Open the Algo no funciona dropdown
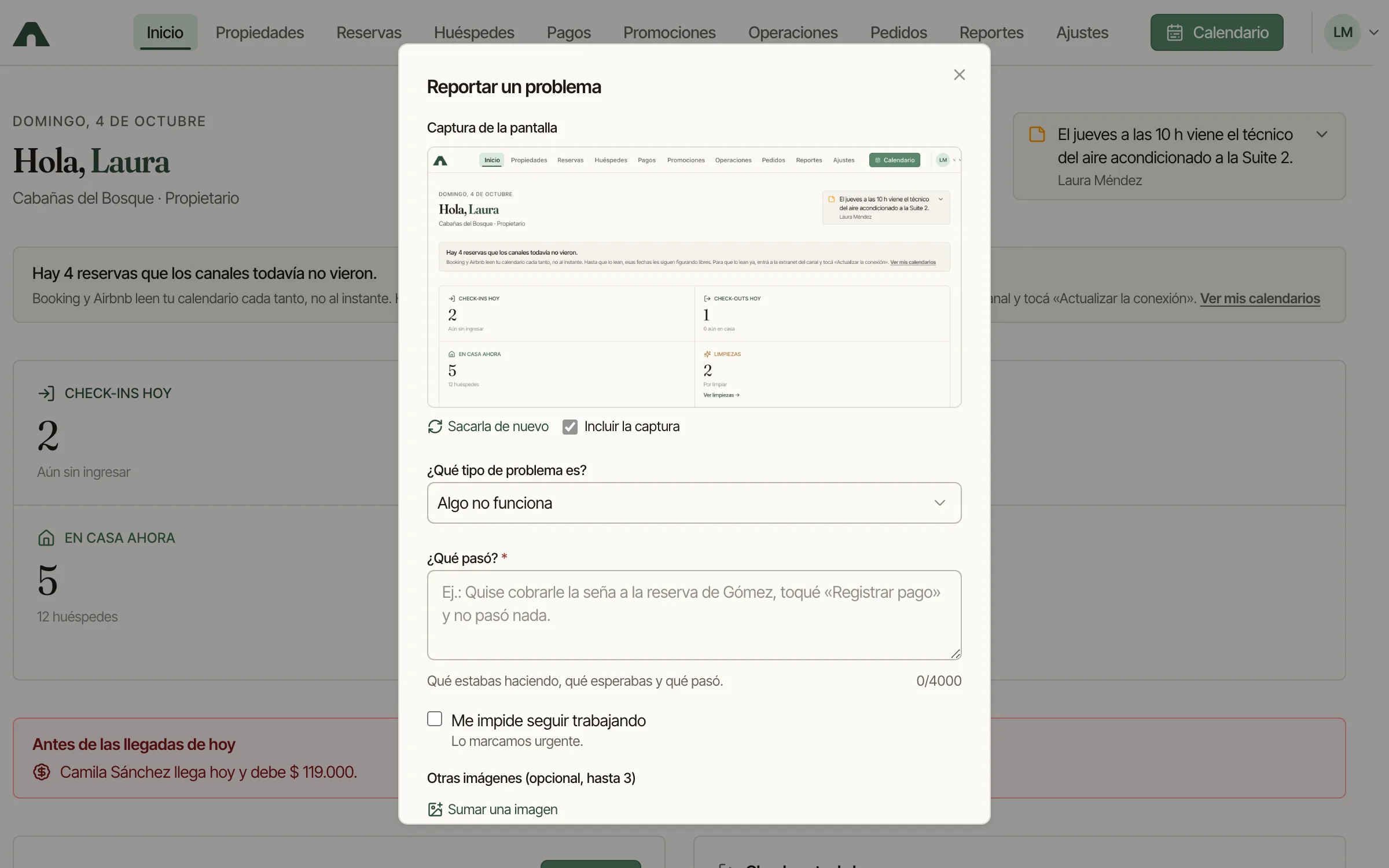Screen dimensions: 1389x868 point(694,503)
